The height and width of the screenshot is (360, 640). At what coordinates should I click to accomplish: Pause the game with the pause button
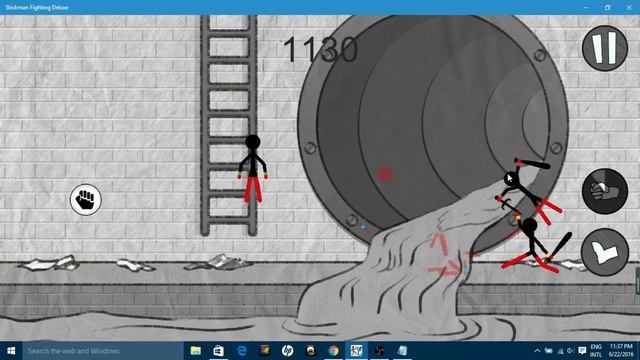[604, 48]
